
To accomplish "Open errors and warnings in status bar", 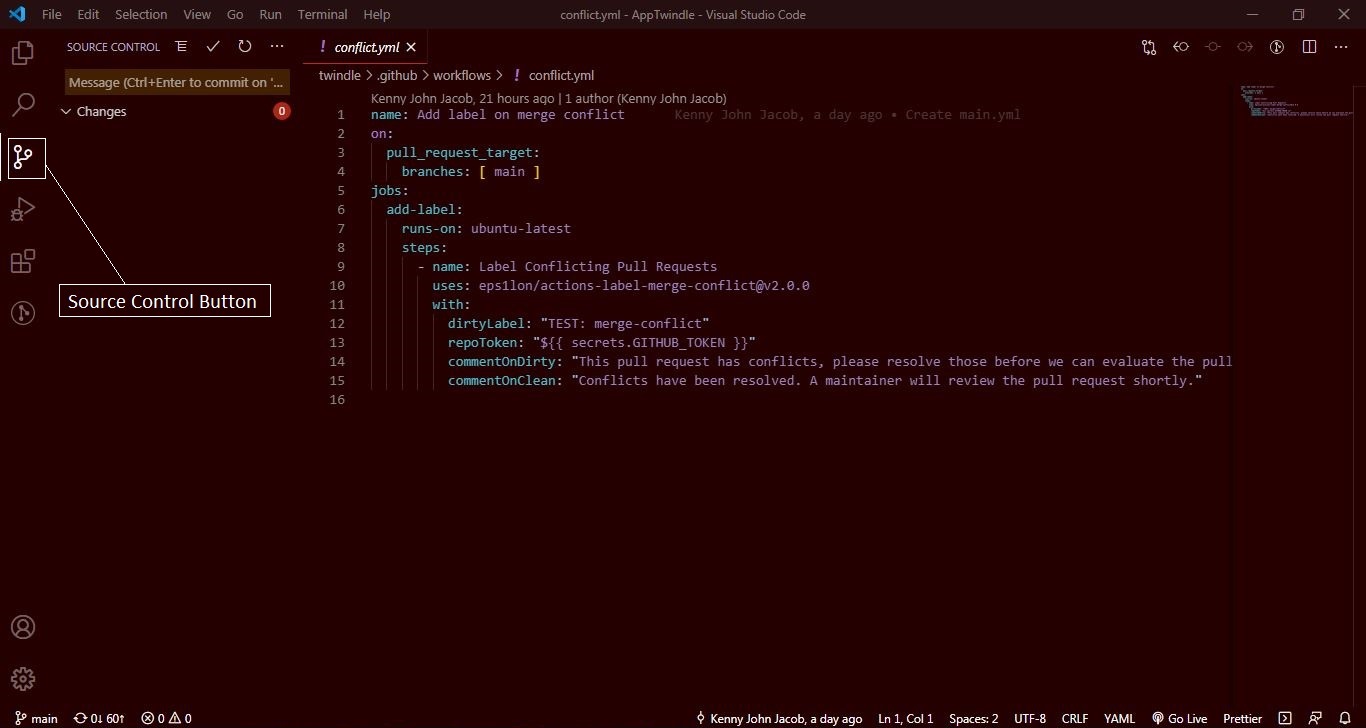I will coord(166,718).
